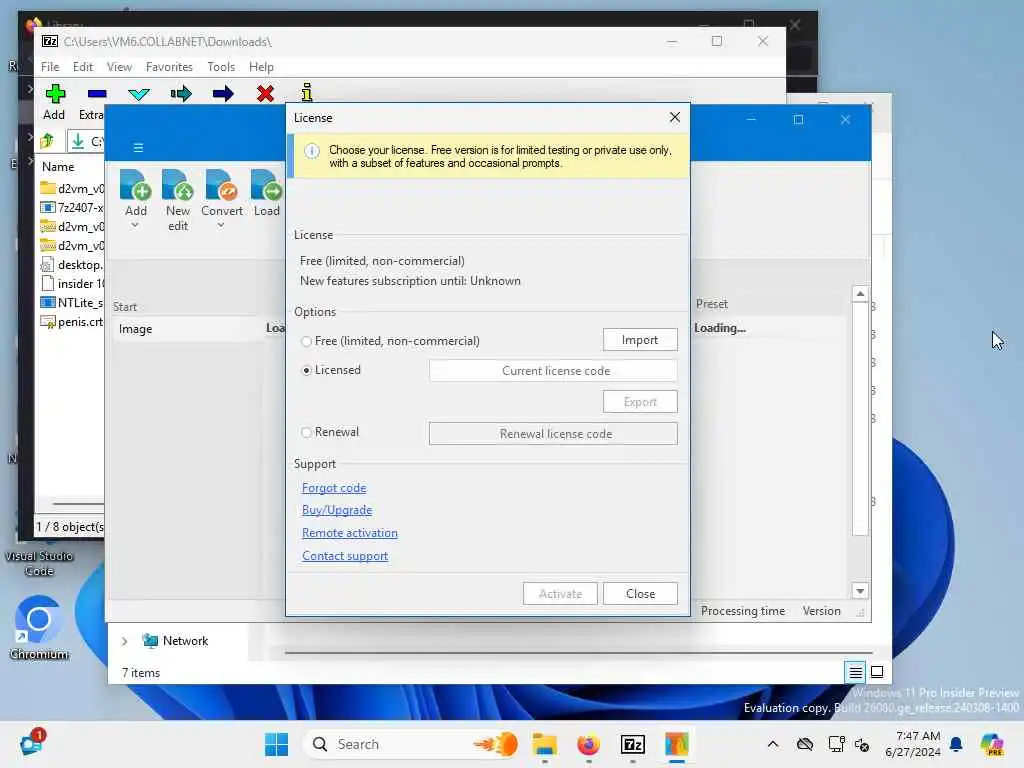The height and width of the screenshot is (768, 1024).
Task: Switch to NTLite taskbar icon
Action: pyautogui.click(x=677, y=744)
